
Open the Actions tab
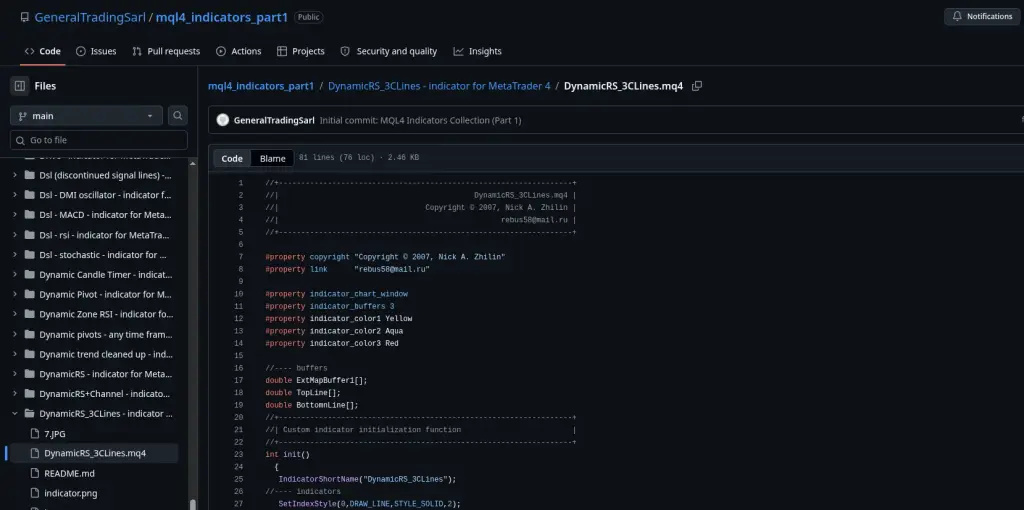click(x=238, y=51)
